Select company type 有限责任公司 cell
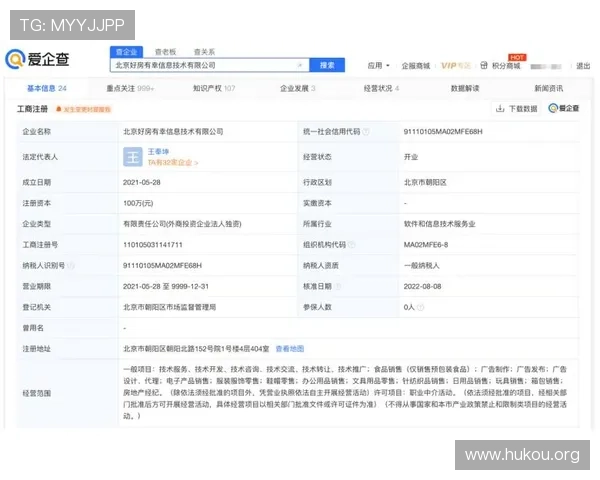Image resolution: width=600 pixels, height=480 pixels. [182, 224]
